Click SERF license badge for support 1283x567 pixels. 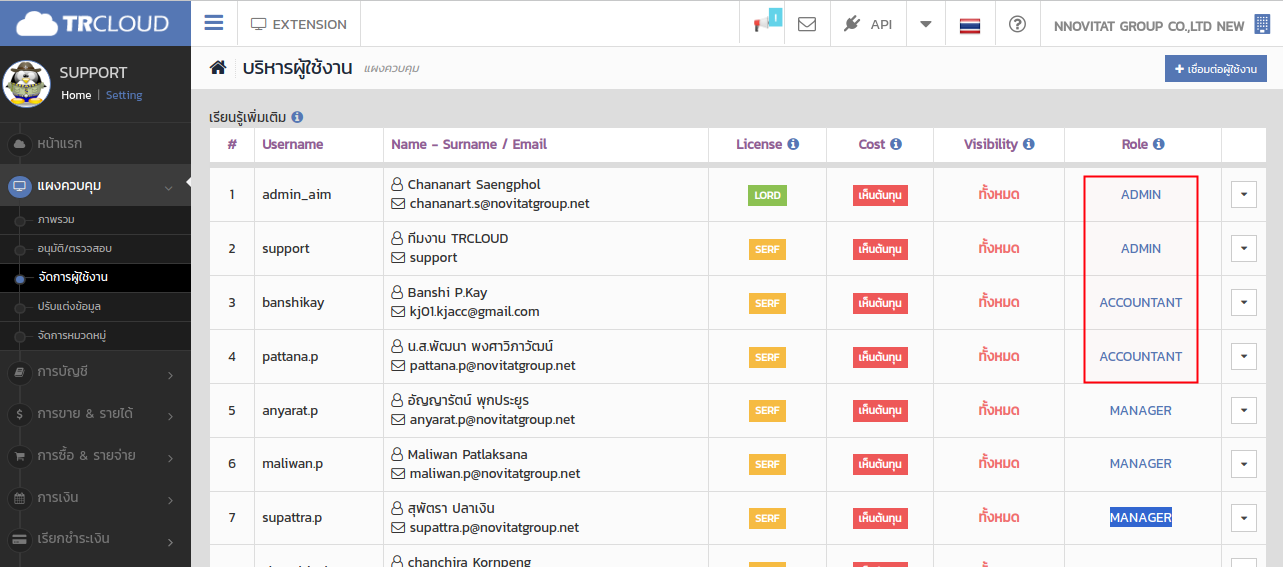[x=767, y=249]
